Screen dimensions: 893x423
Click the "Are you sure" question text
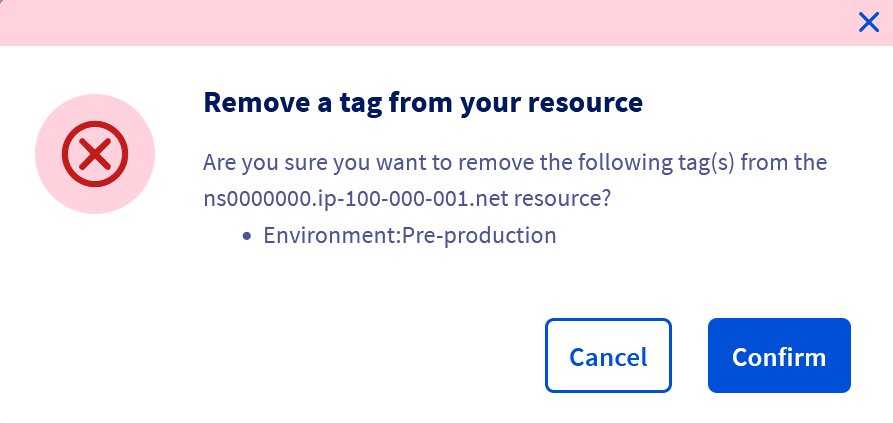pos(515,162)
